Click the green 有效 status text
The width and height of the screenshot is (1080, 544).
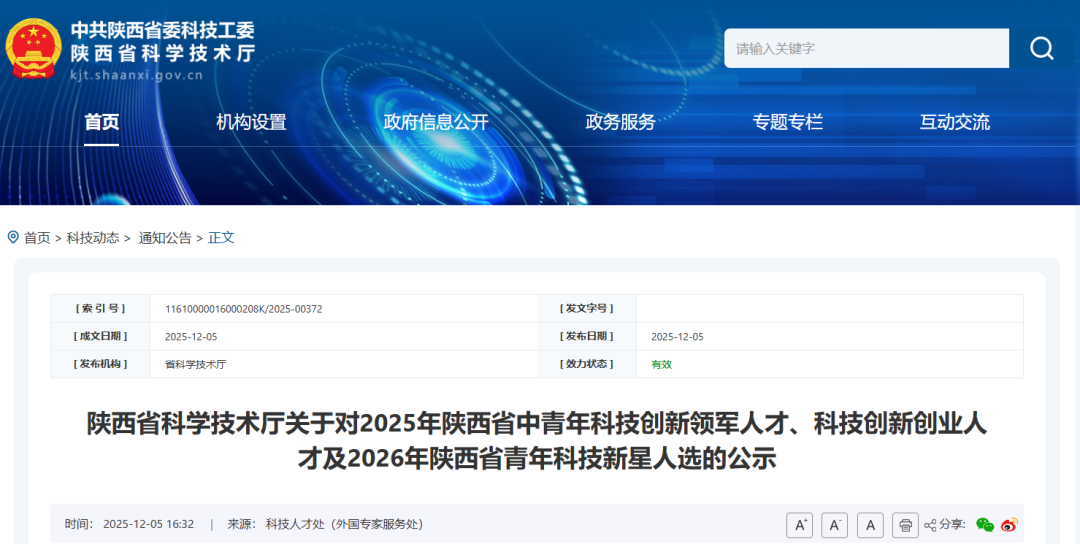click(x=661, y=364)
